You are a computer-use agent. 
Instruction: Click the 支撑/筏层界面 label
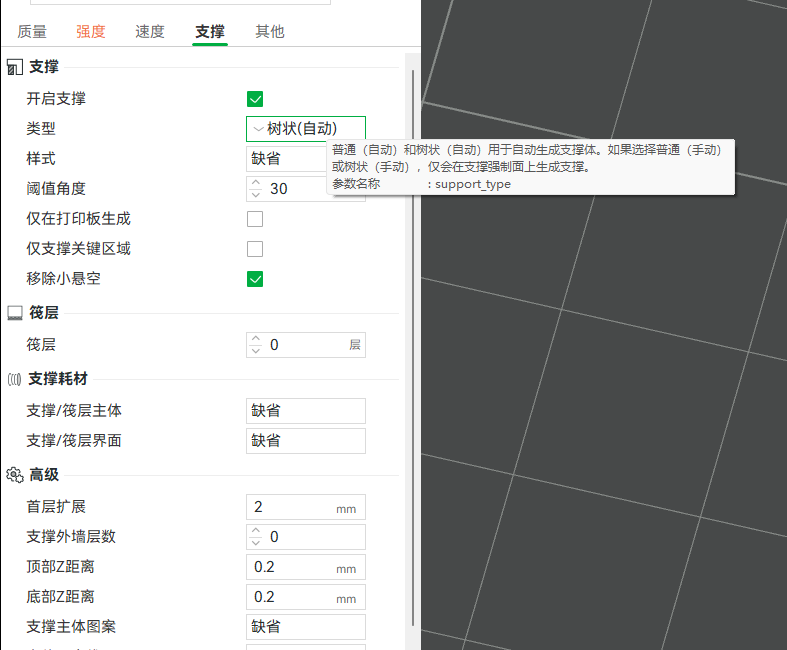(x=74, y=441)
